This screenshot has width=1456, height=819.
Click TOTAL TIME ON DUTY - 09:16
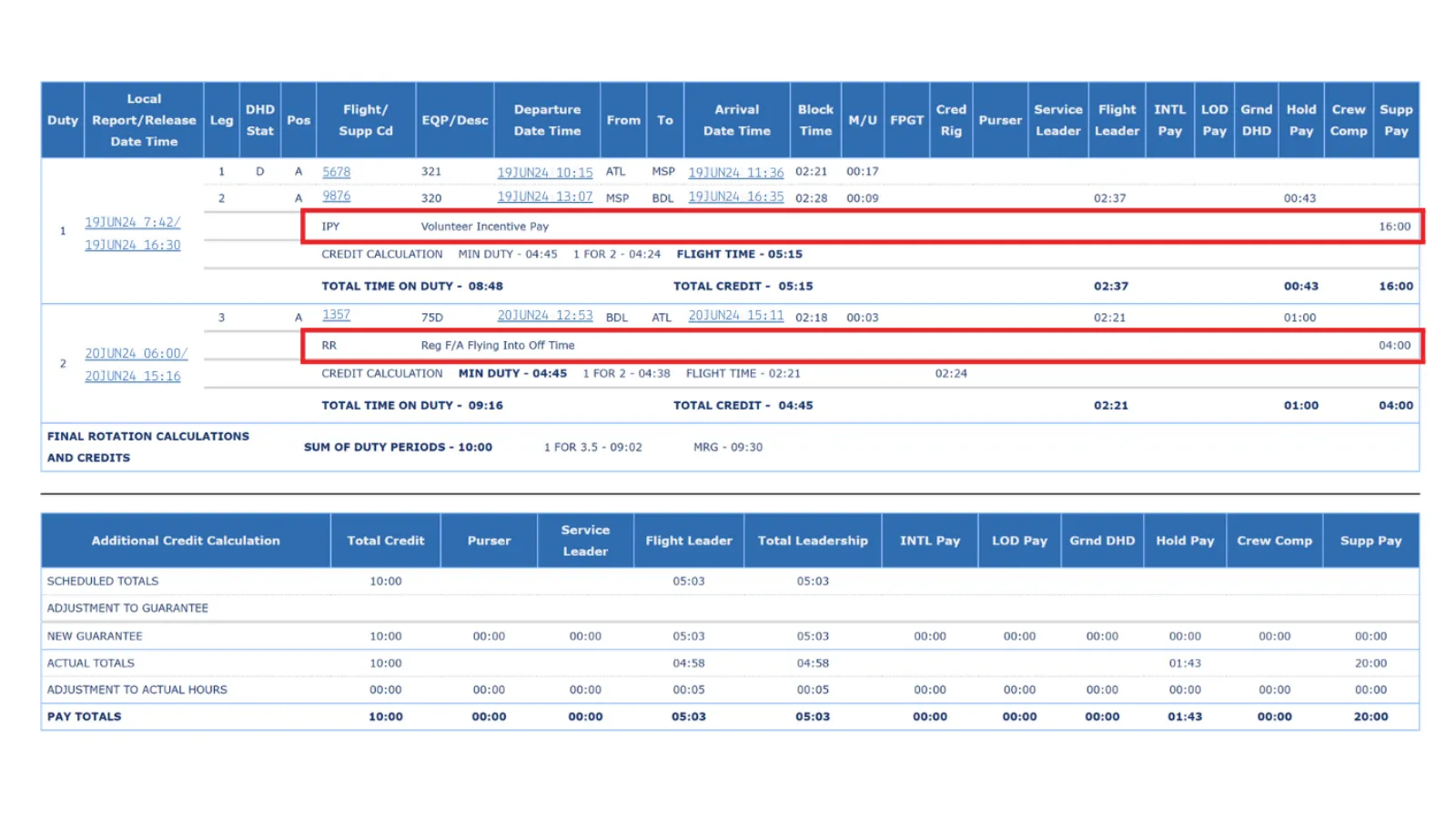412,406
